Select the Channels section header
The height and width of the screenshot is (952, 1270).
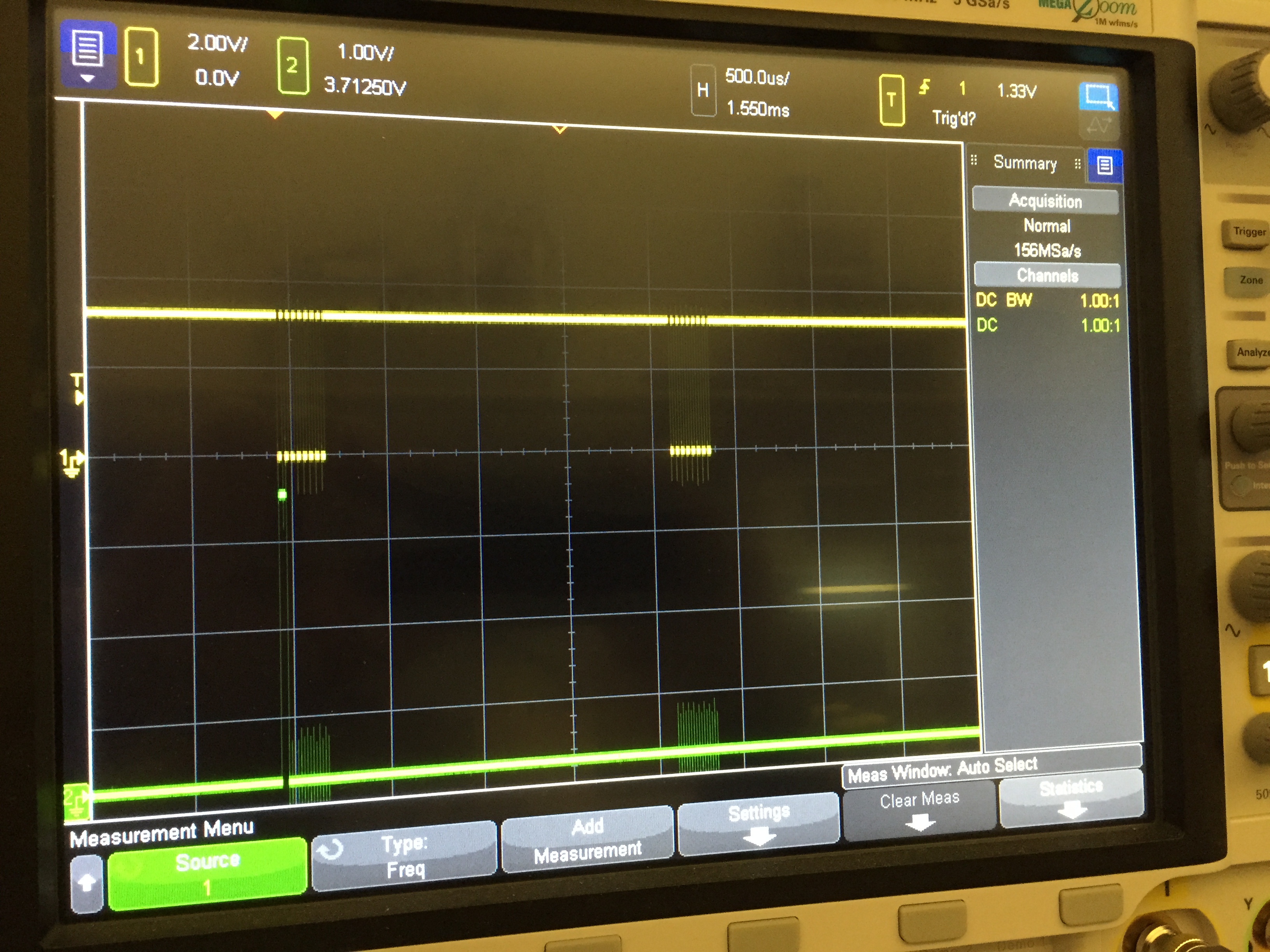(x=1047, y=275)
